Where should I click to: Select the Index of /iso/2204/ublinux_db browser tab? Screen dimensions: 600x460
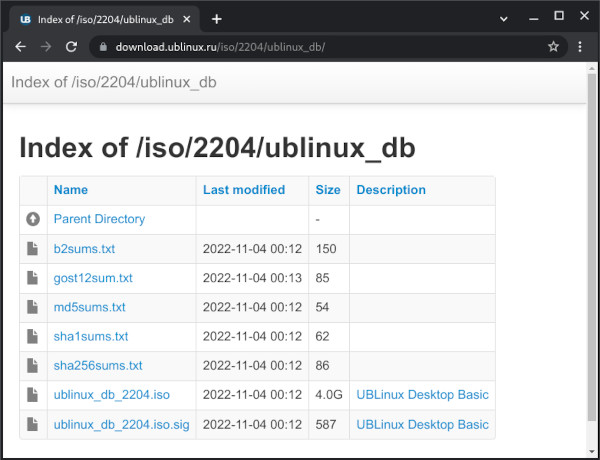click(x=103, y=19)
